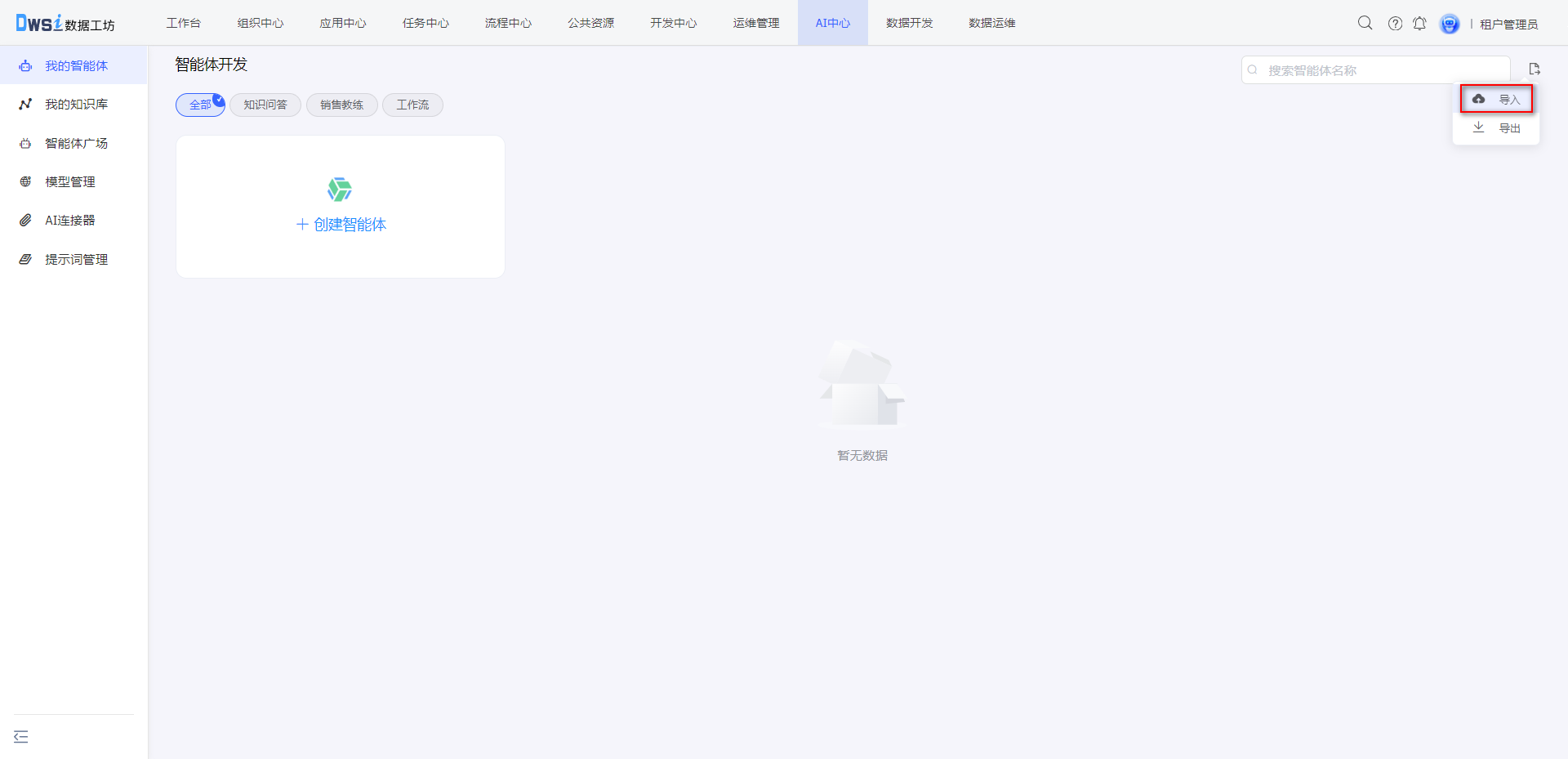Focus the 搜索智能体名称 search field
This screenshot has width=1568, height=759.
(1380, 70)
